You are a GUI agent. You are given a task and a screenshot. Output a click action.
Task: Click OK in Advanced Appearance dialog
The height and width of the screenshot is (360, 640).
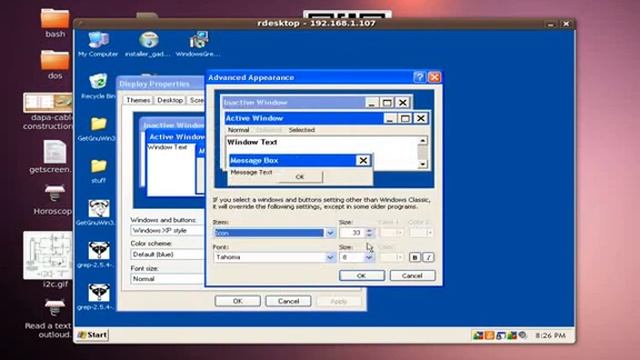(x=362, y=276)
